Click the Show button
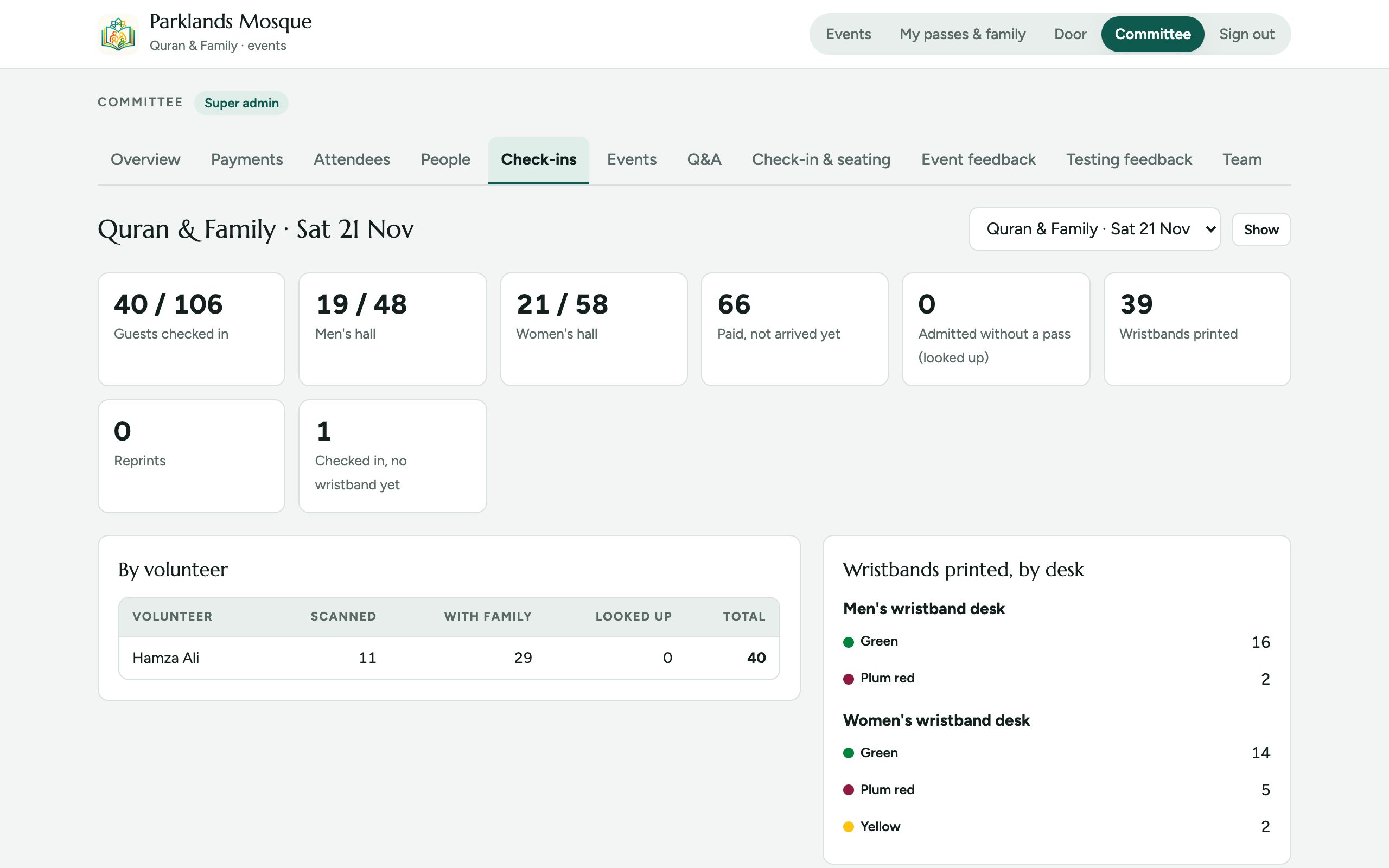This screenshot has width=1389, height=868. click(x=1261, y=229)
